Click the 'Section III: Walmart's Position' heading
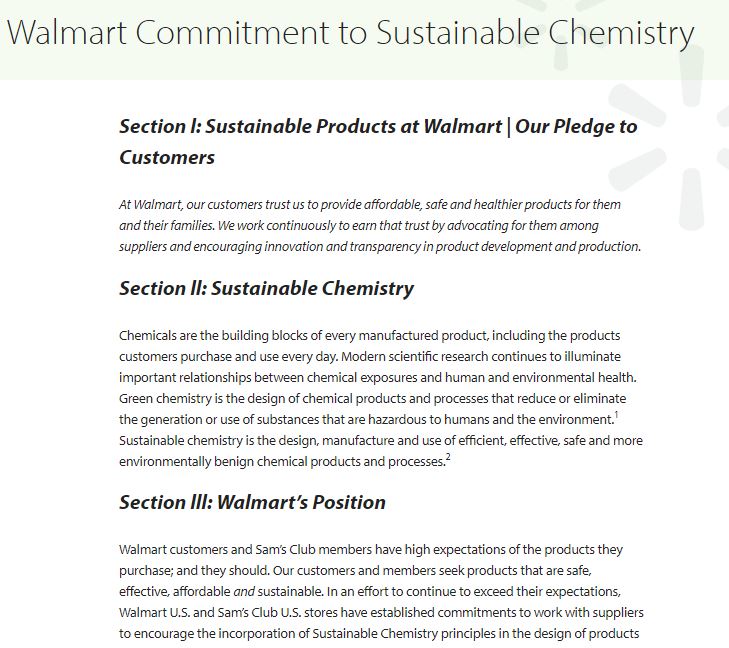Screen dimensions: 729x648 [252, 502]
